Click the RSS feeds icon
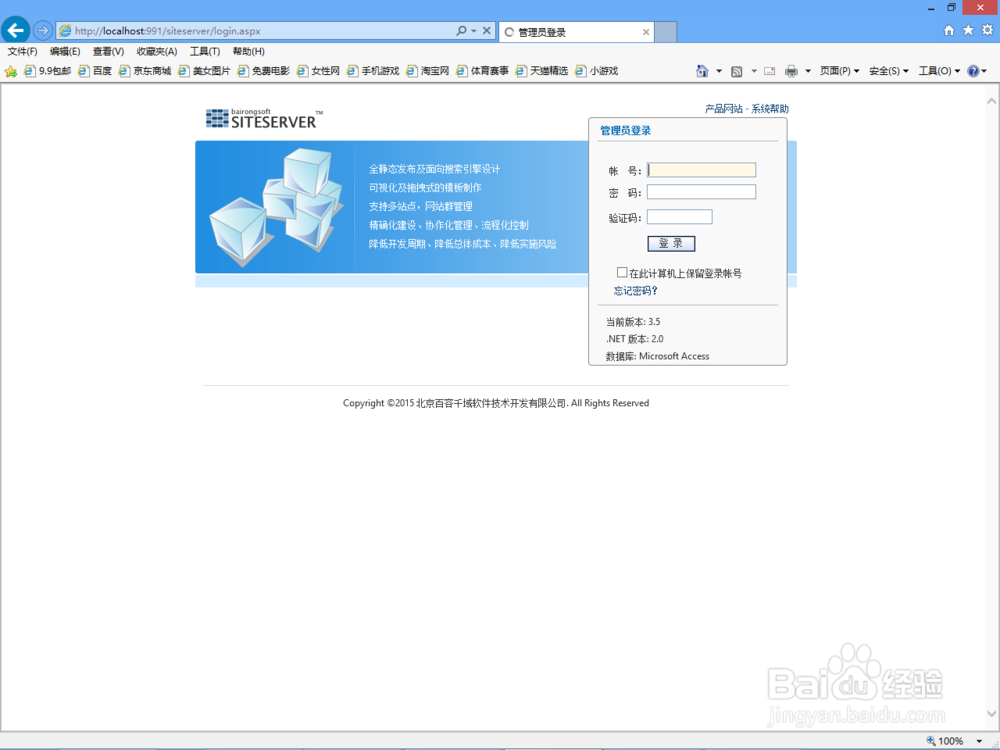Screen dimensions: 1000x750 tap(736, 70)
